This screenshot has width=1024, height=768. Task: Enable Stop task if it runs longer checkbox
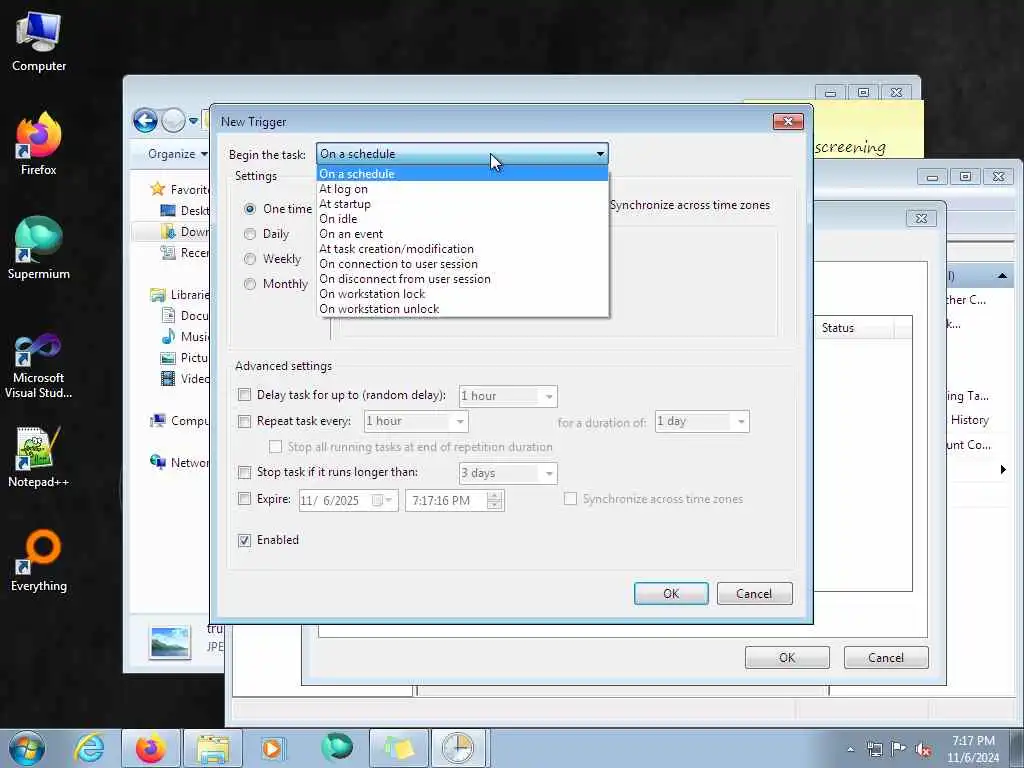coord(244,472)
